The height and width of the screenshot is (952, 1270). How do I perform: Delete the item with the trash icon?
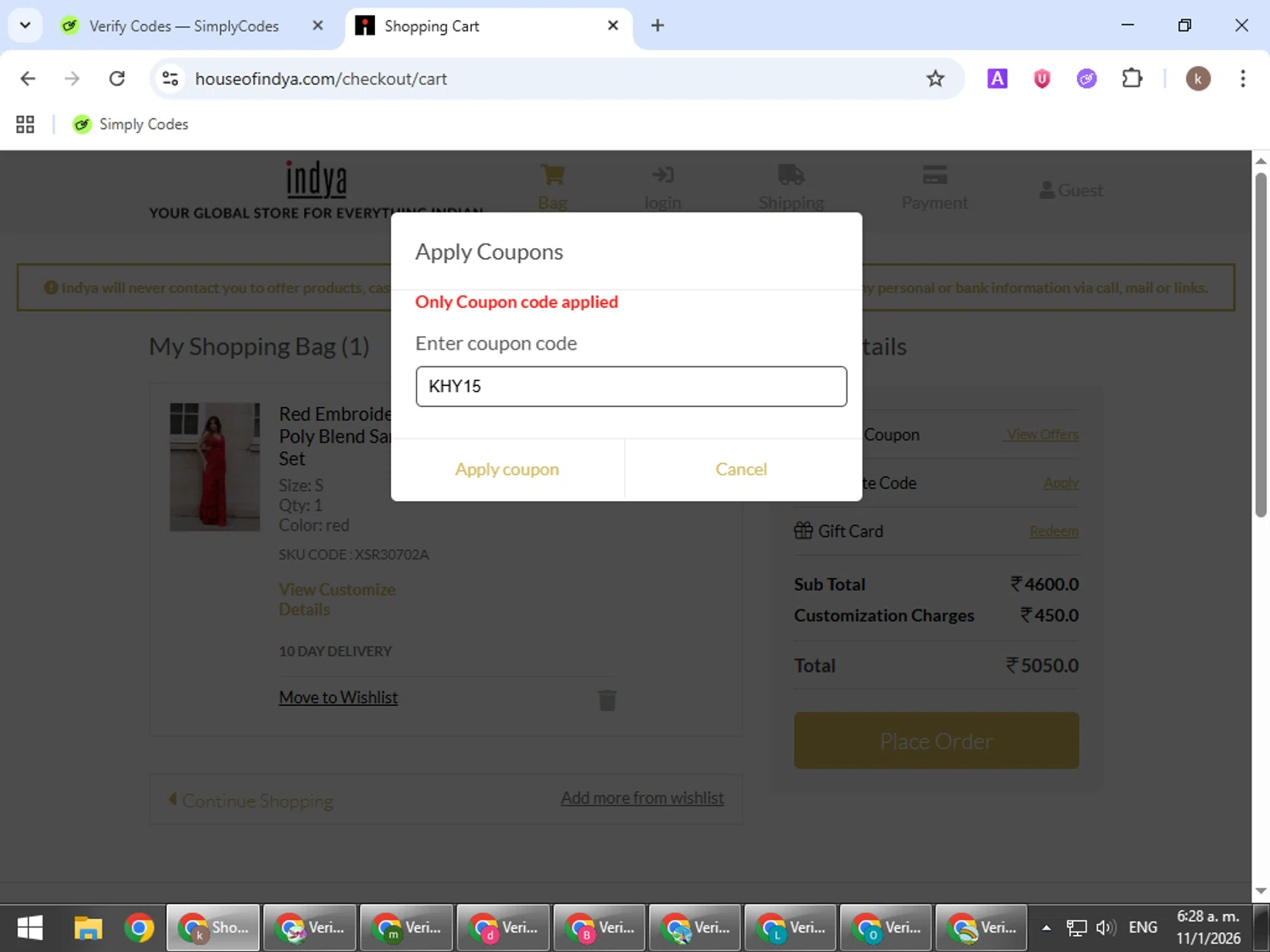pyautogui.click(x=607, y=700)
